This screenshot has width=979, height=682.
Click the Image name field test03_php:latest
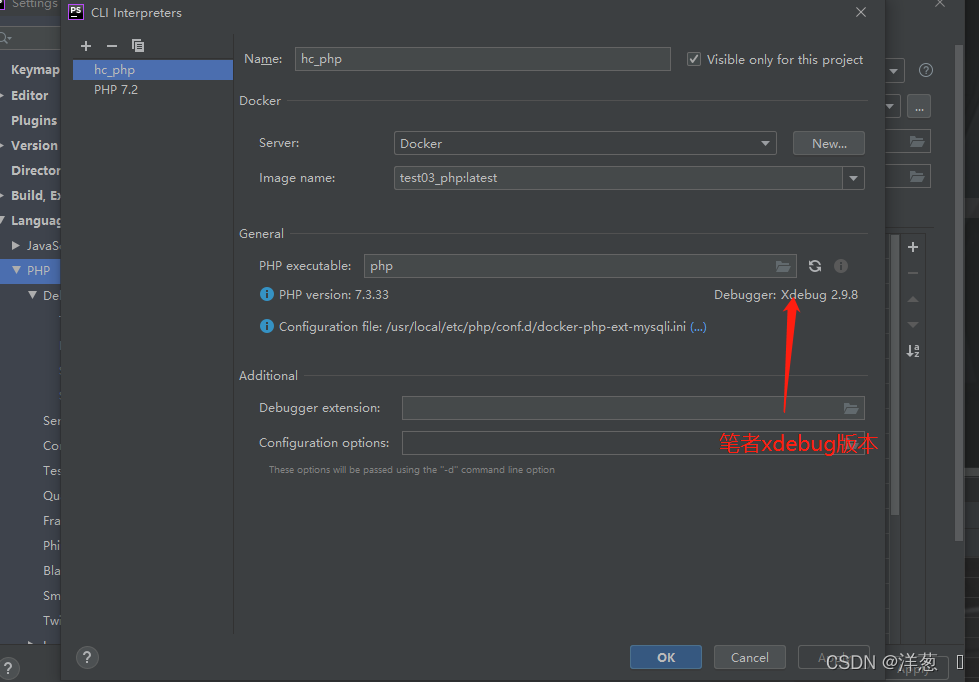click(618, 178)
